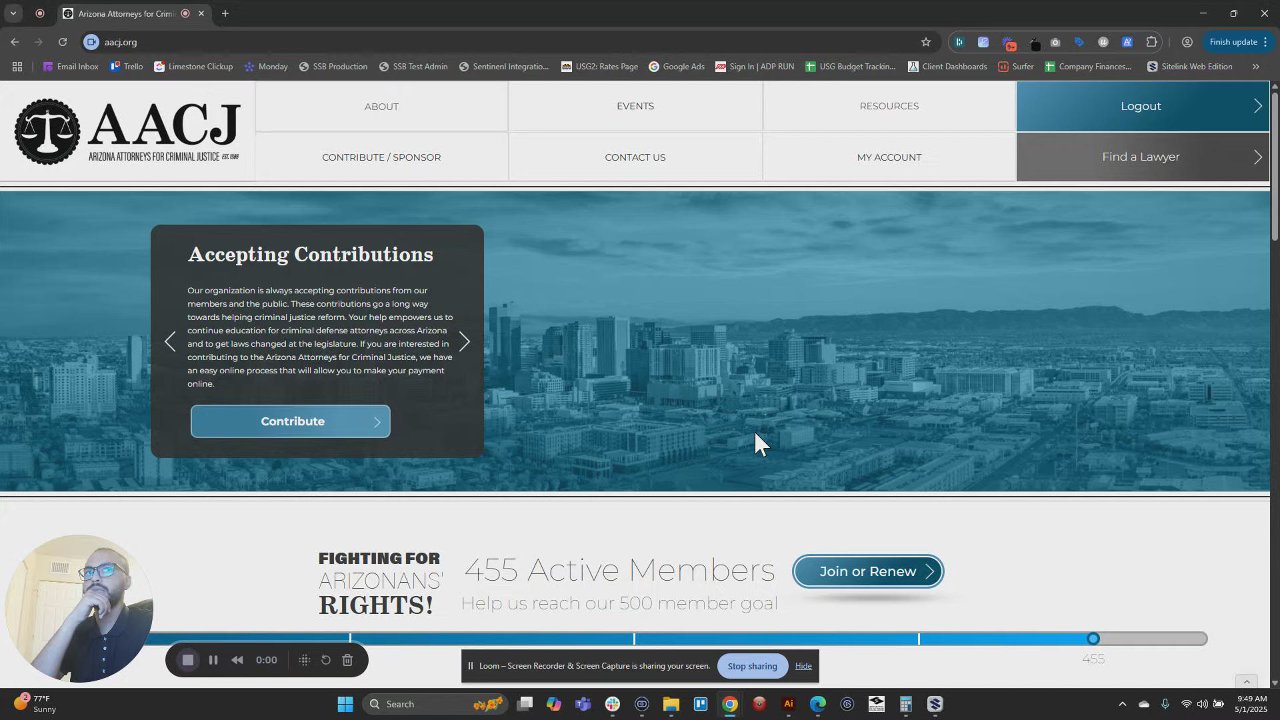Stop the Loom recording
Image resolution: width=1280 pixels, height=720 pixels.
point(187,660)
